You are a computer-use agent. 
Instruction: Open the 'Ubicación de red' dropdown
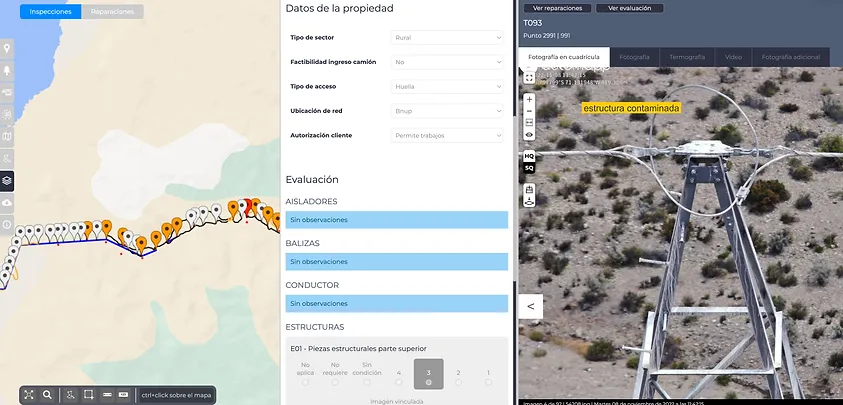[447, 111]
